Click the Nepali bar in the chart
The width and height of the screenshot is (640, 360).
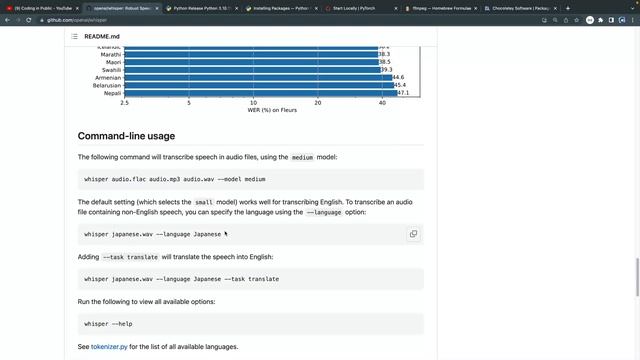(x=260, y=93)
